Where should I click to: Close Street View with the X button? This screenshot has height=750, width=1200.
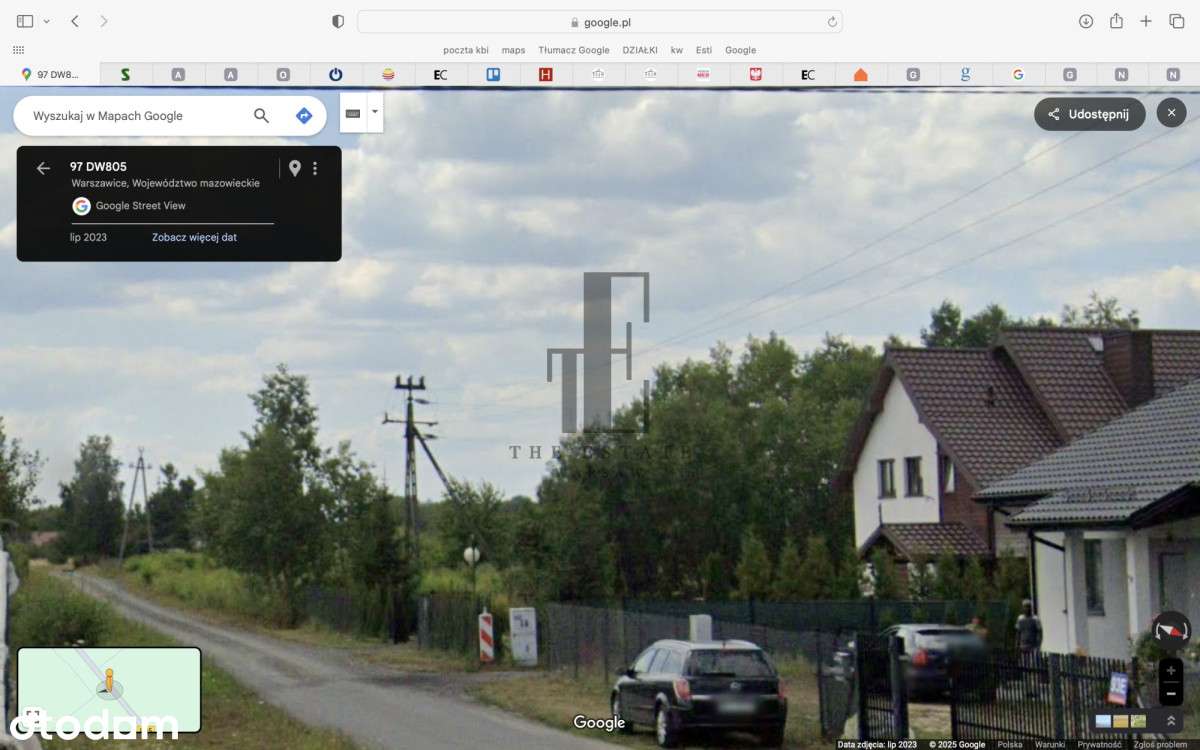(1171, 113)
